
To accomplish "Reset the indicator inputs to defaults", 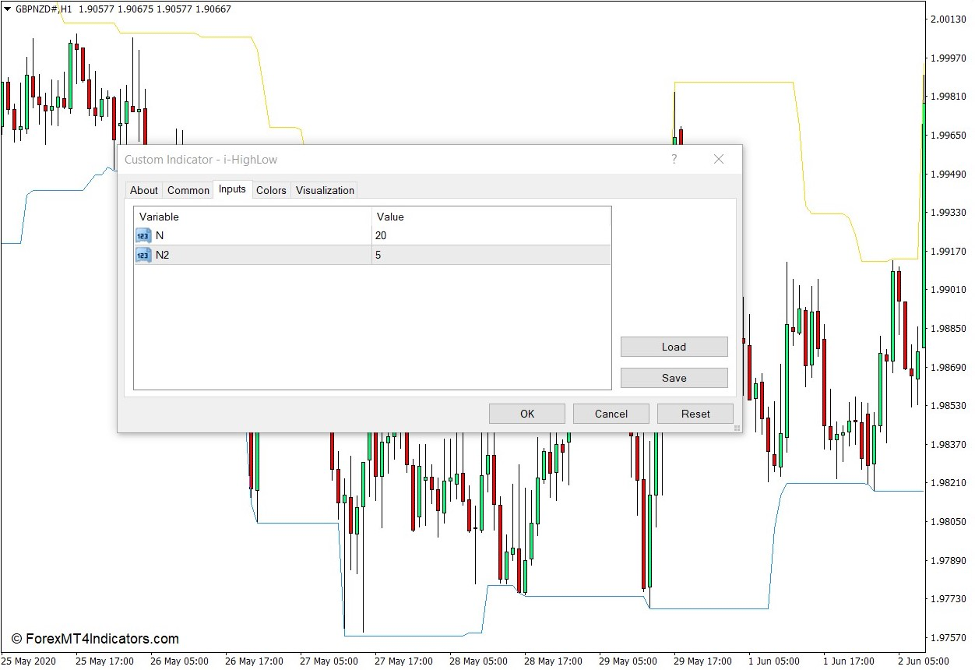I will 695,413.
